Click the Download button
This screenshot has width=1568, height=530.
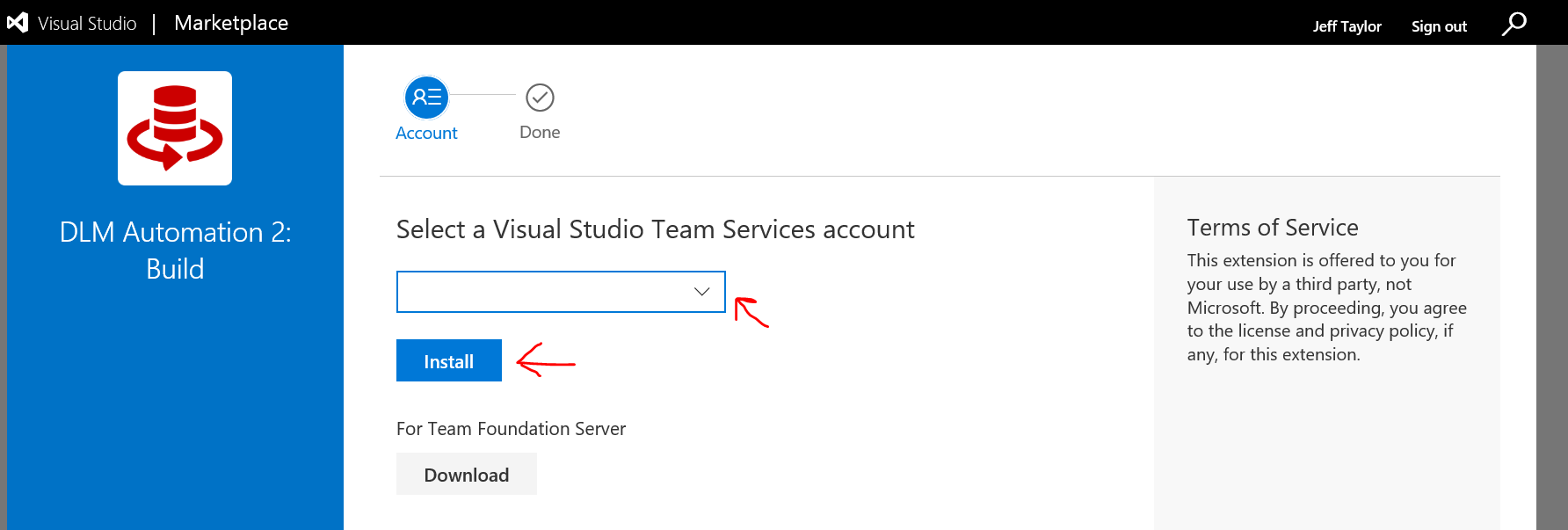(x=467, y=474)
